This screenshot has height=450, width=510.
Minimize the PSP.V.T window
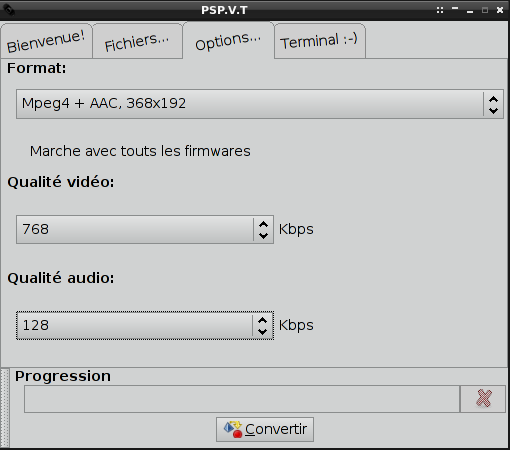pyautogui.click(x=470, y=11)
